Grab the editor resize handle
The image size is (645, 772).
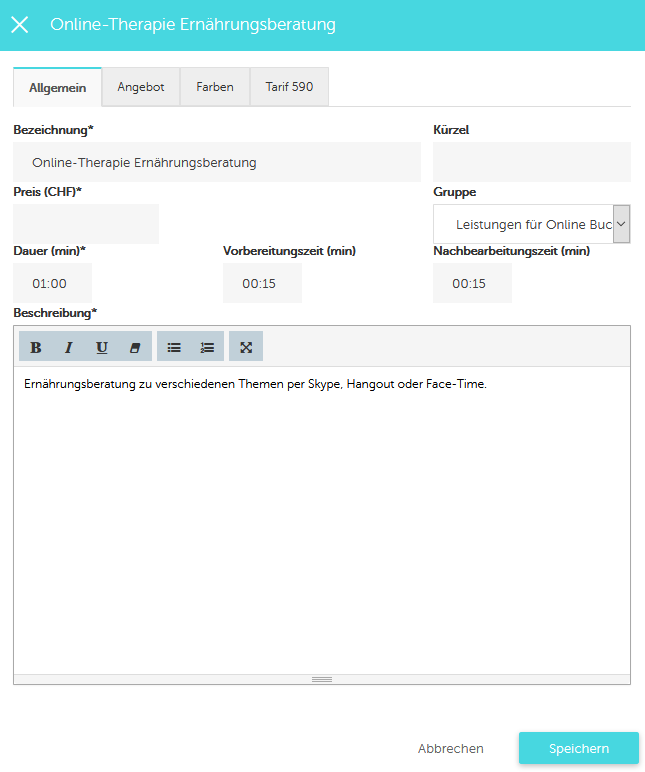tap(322, 679)
